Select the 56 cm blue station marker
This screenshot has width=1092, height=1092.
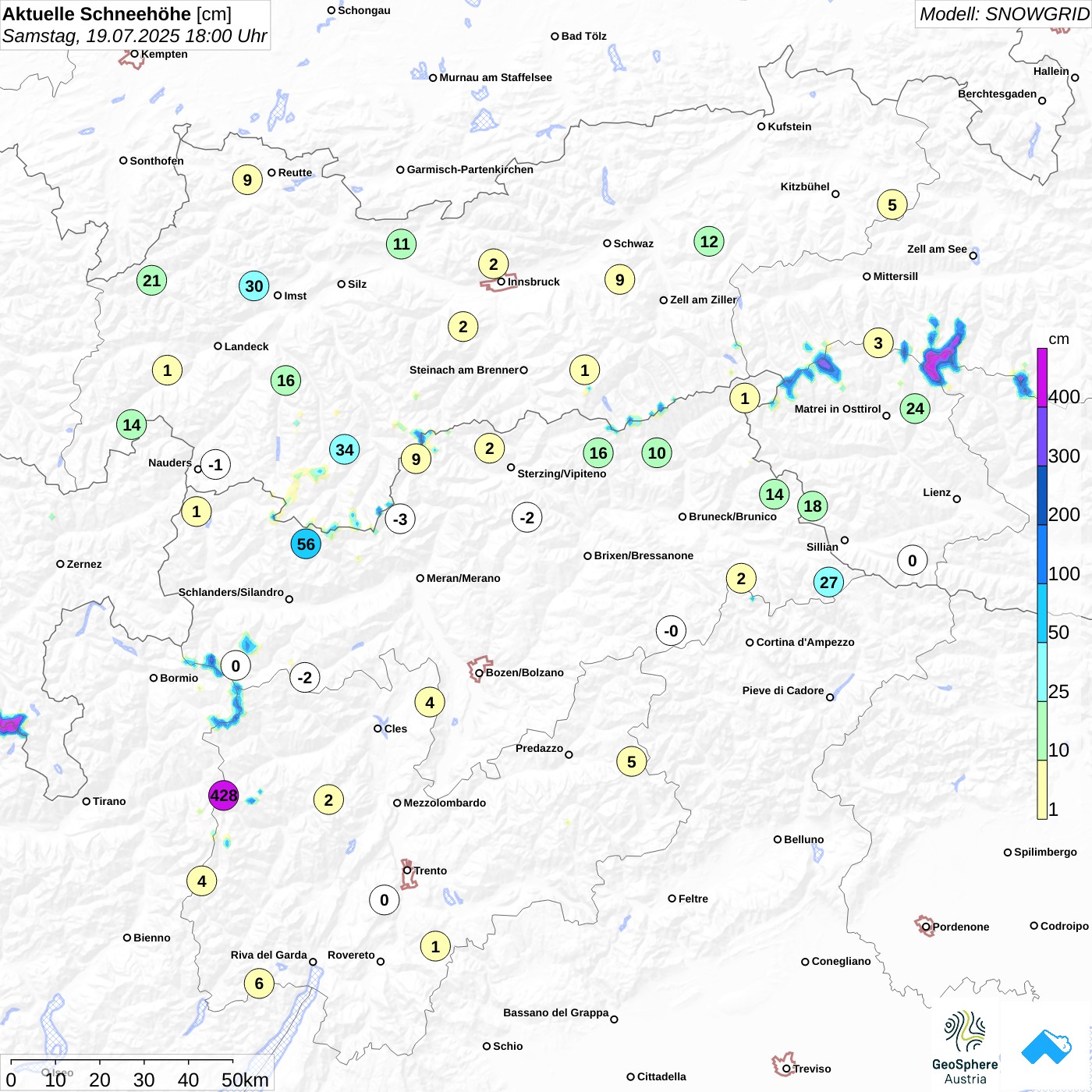[306, 544]
